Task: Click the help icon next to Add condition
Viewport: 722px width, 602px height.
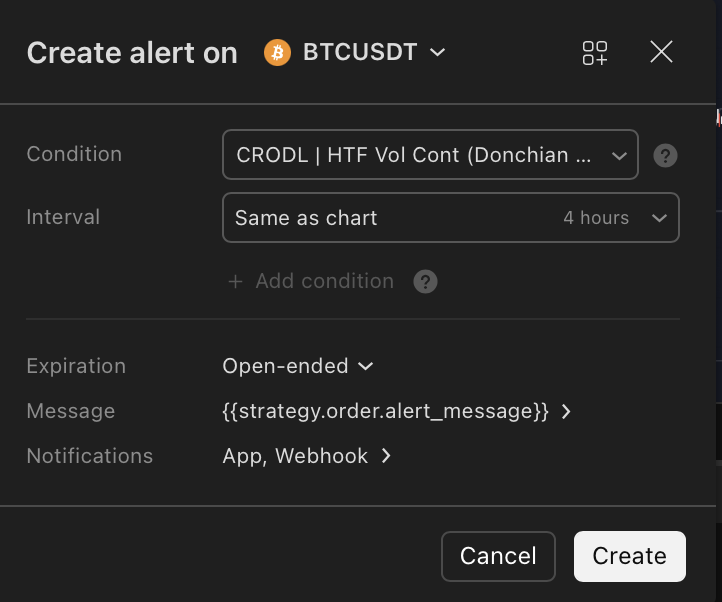Action: point(425,281)
